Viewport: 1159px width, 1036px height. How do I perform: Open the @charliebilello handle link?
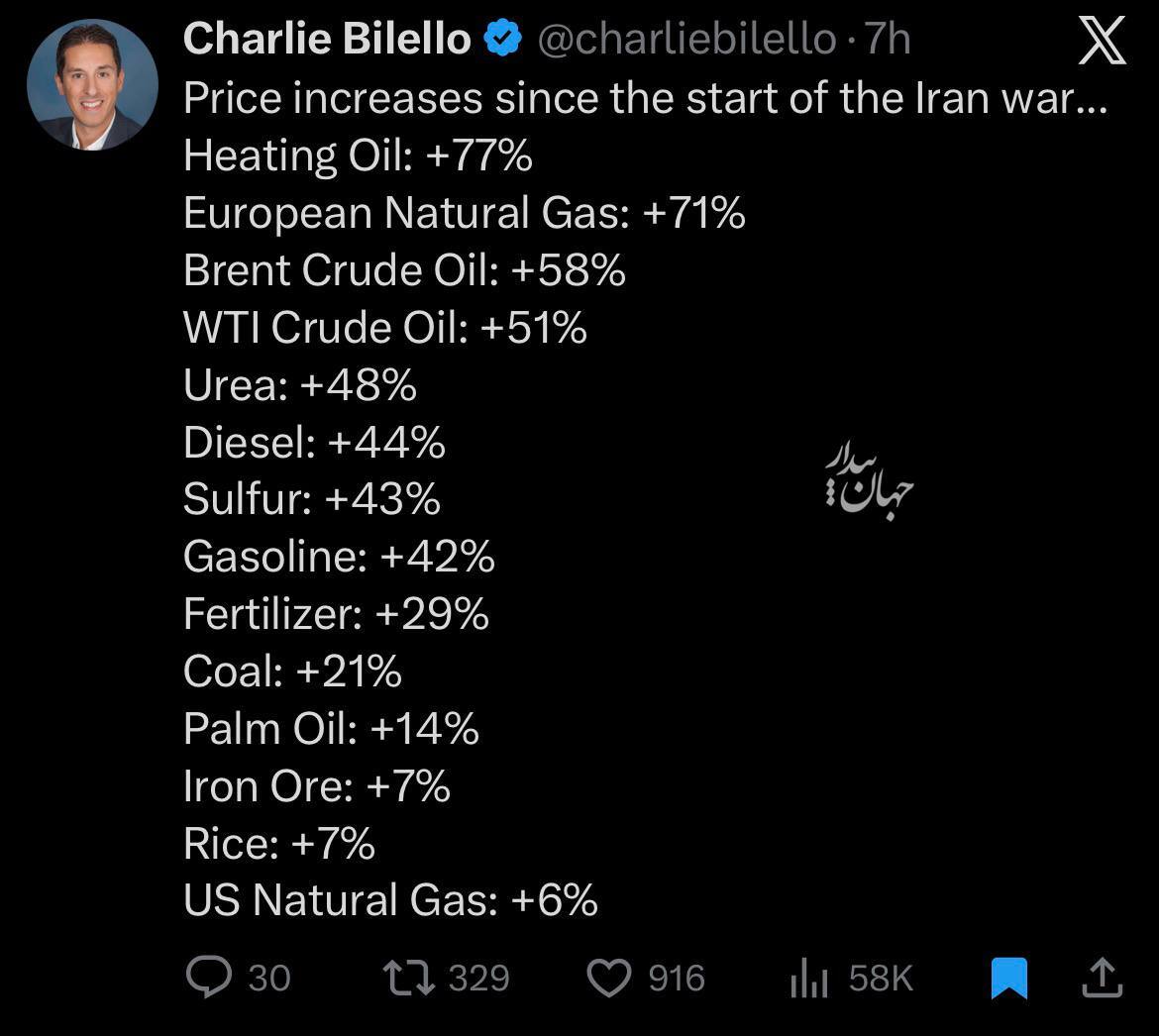click(x=686, y=40)
